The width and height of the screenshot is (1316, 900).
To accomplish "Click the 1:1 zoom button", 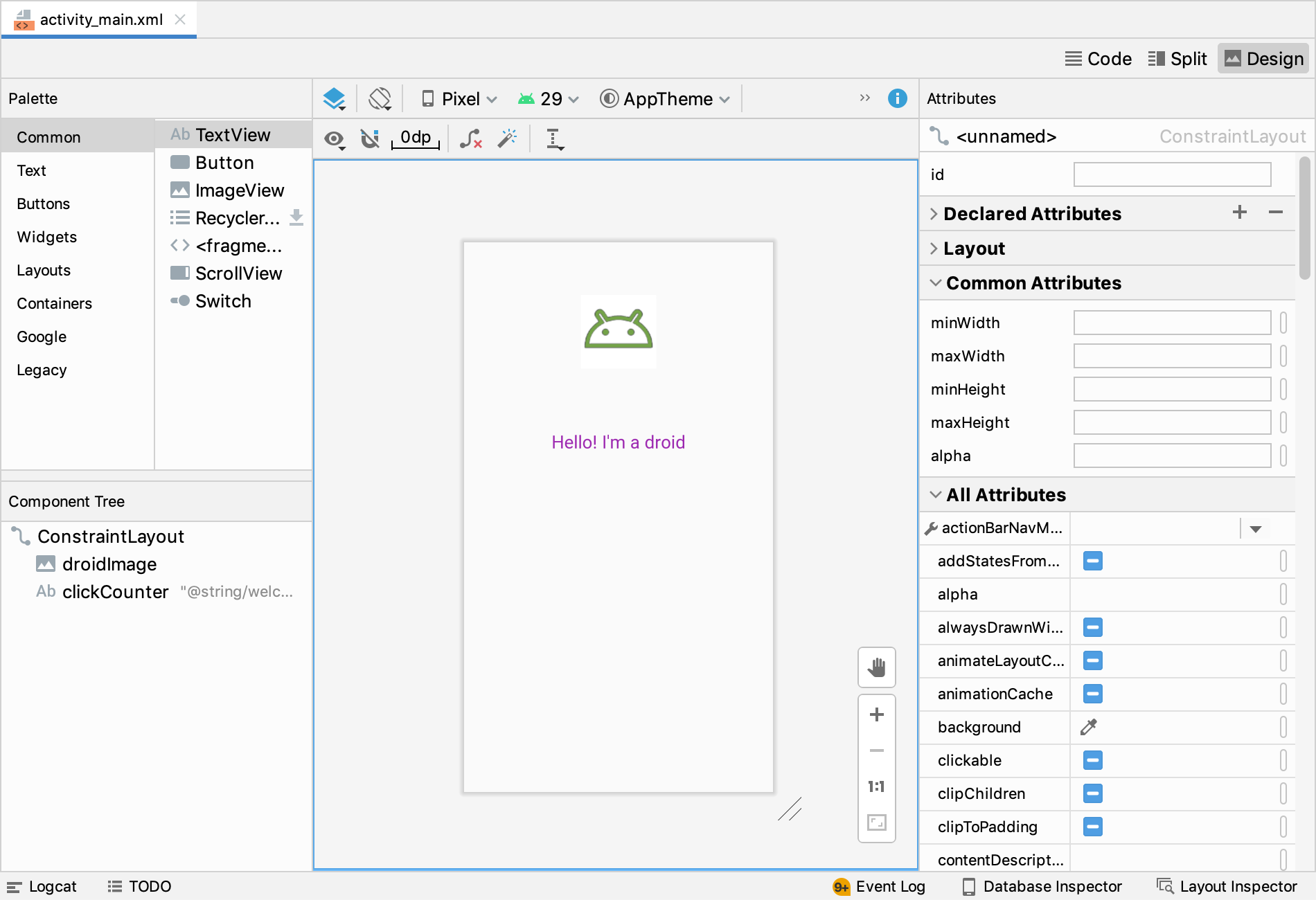I will pyautogui.click(x=877, y=786).
